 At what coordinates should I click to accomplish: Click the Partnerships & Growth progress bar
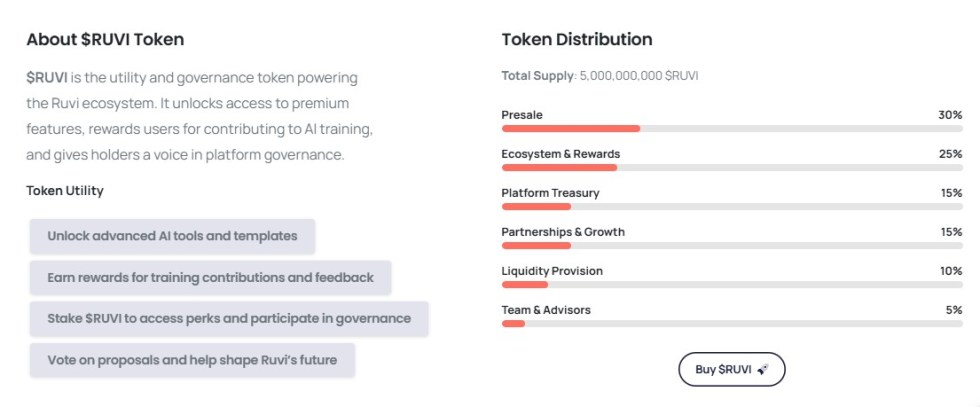tap(731, 246)
